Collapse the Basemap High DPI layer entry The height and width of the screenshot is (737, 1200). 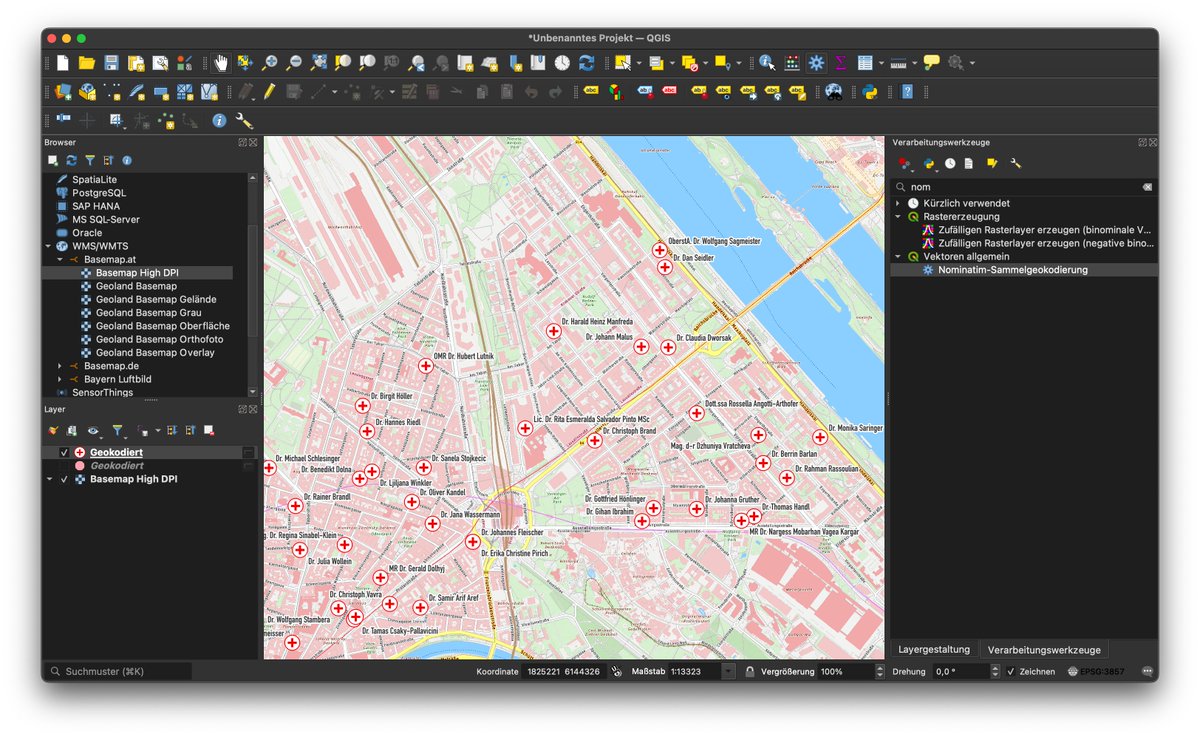[50, 479]
